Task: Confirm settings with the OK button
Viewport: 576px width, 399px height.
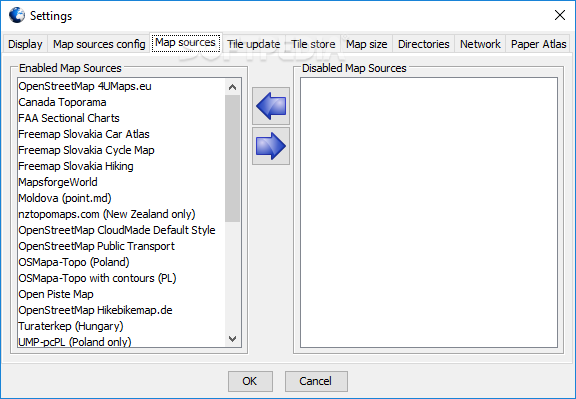Action: pyautogui.click(x=250, y=381)
